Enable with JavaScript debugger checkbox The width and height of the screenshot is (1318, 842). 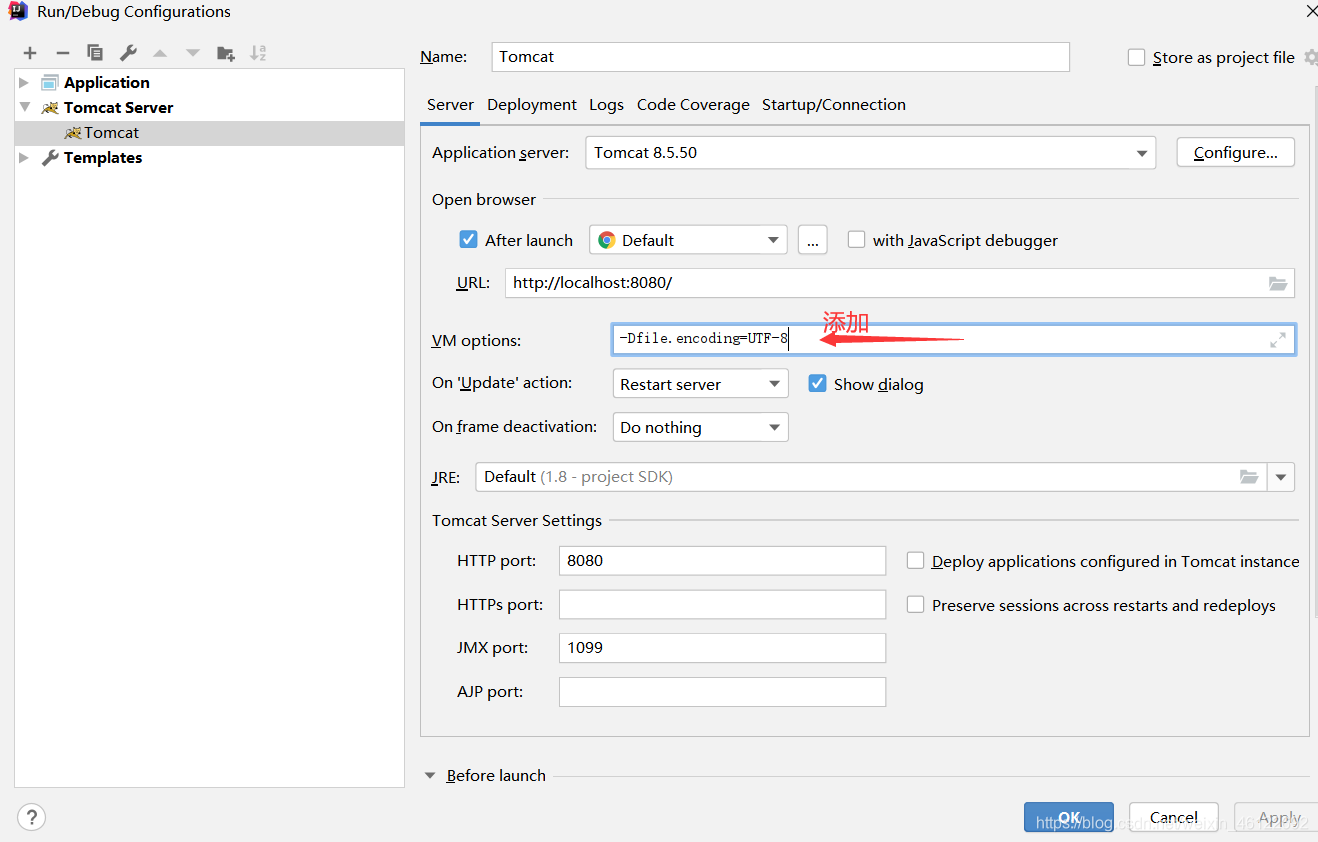pos(856,240)
